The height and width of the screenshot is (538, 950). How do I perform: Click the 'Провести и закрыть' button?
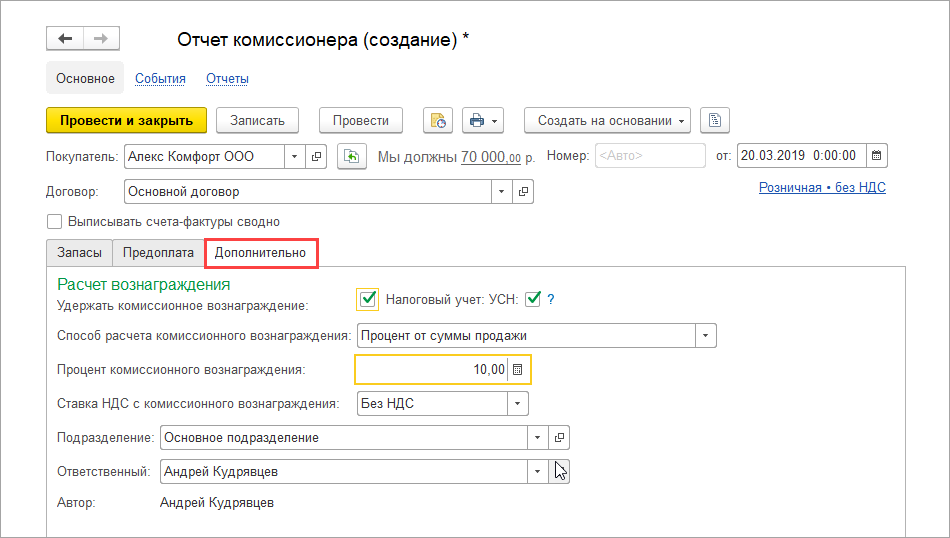(x=126, y=121)
